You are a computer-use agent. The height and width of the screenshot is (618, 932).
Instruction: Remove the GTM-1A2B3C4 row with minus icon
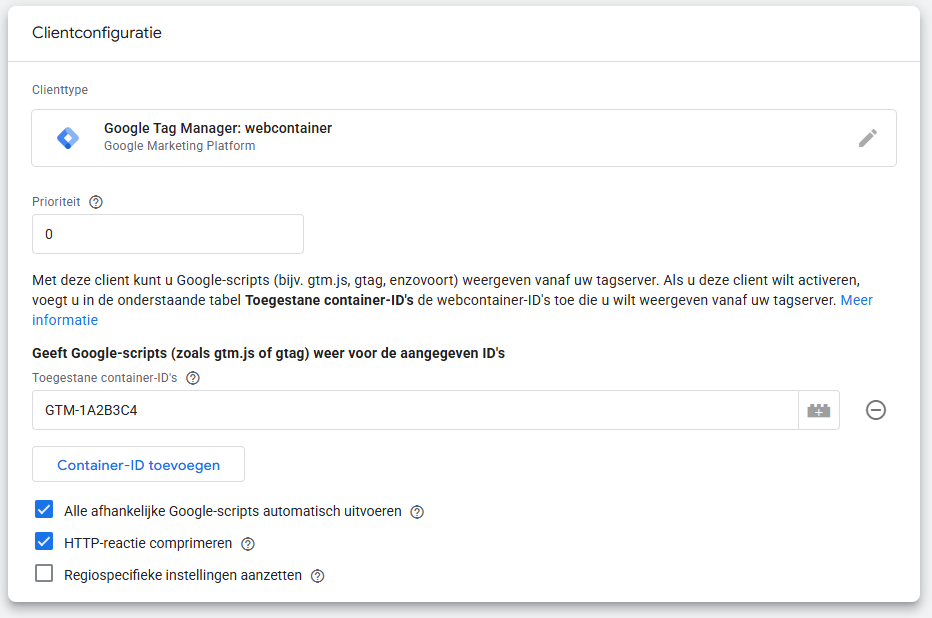(876, 410)
